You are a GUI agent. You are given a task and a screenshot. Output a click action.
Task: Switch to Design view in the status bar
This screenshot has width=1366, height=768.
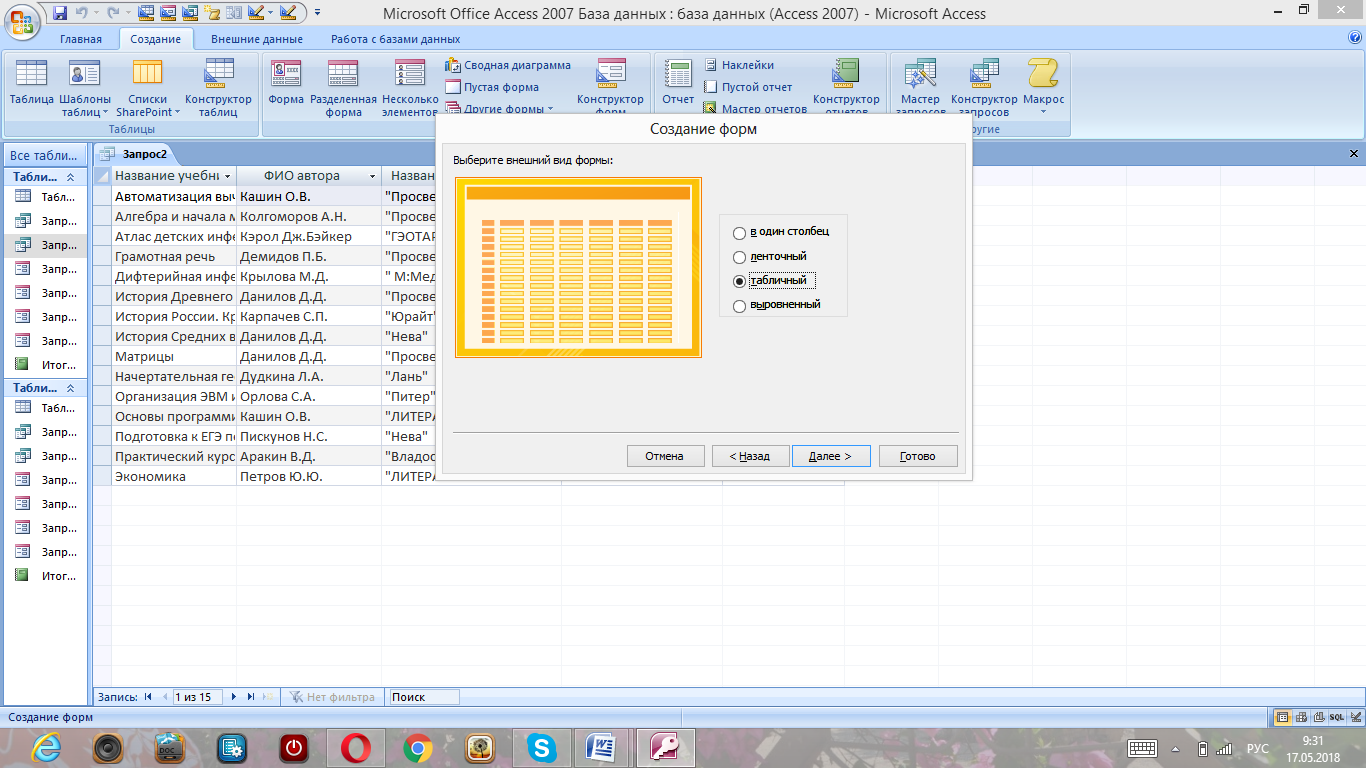(1354, 717)
